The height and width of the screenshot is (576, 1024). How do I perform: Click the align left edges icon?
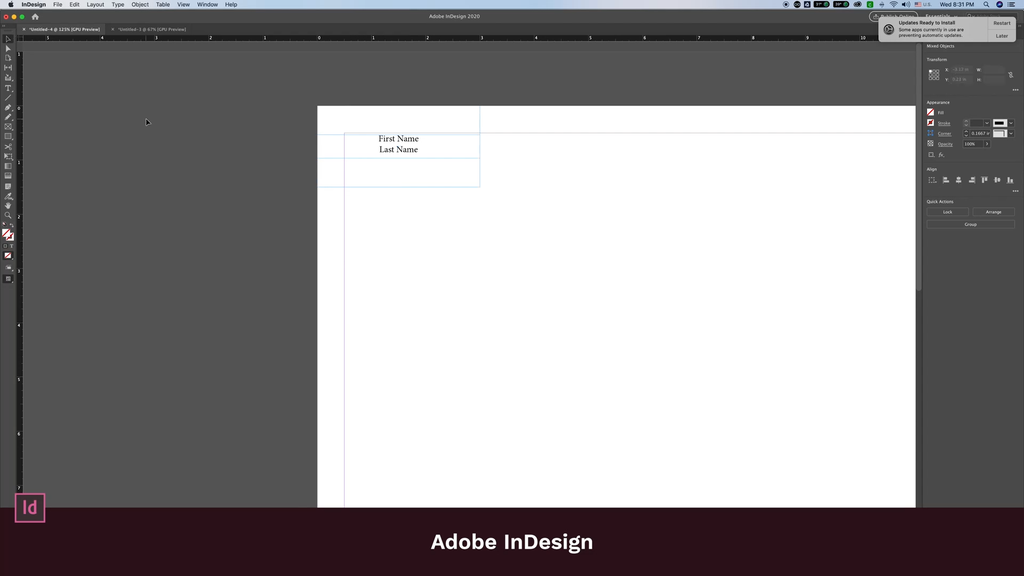946,180
